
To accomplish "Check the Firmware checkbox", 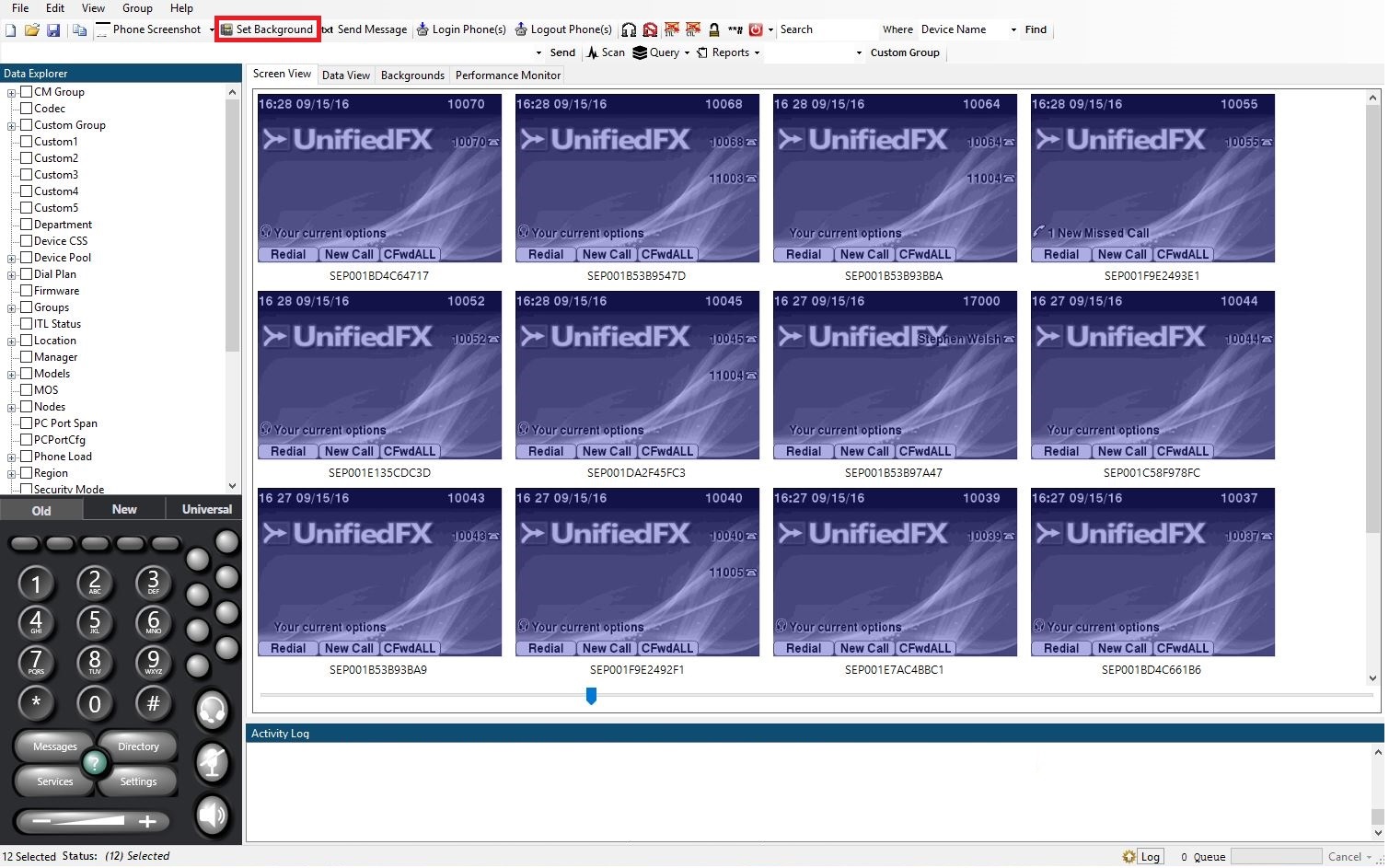I will [27, 291].
